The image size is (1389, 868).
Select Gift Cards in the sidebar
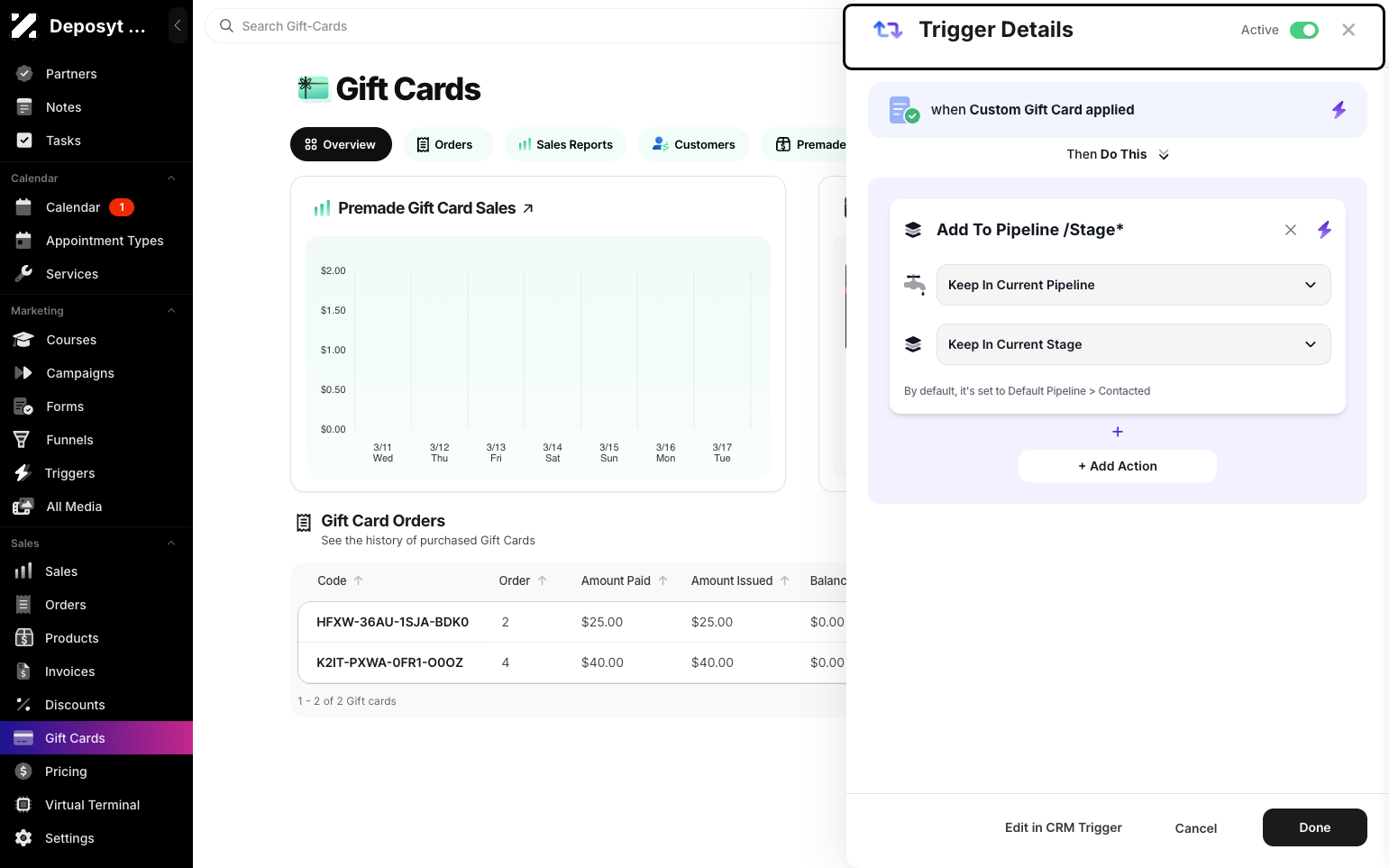[96, 738]
